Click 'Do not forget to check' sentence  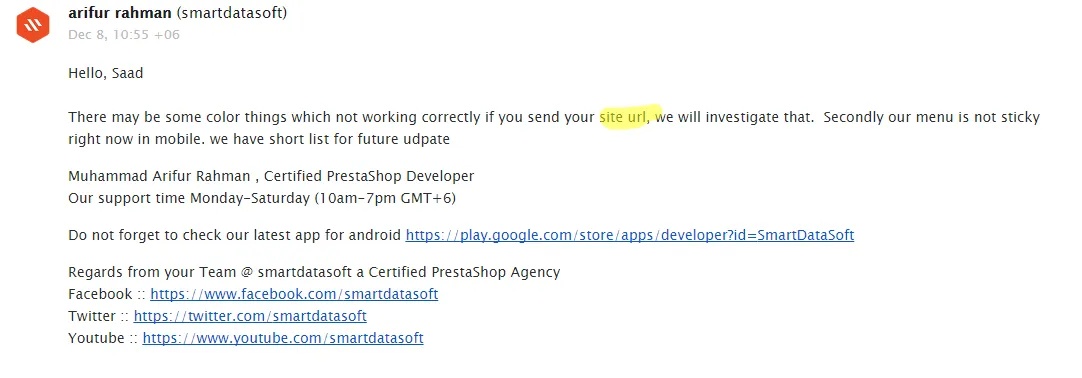pyautogui.click(x=235, y=235)
